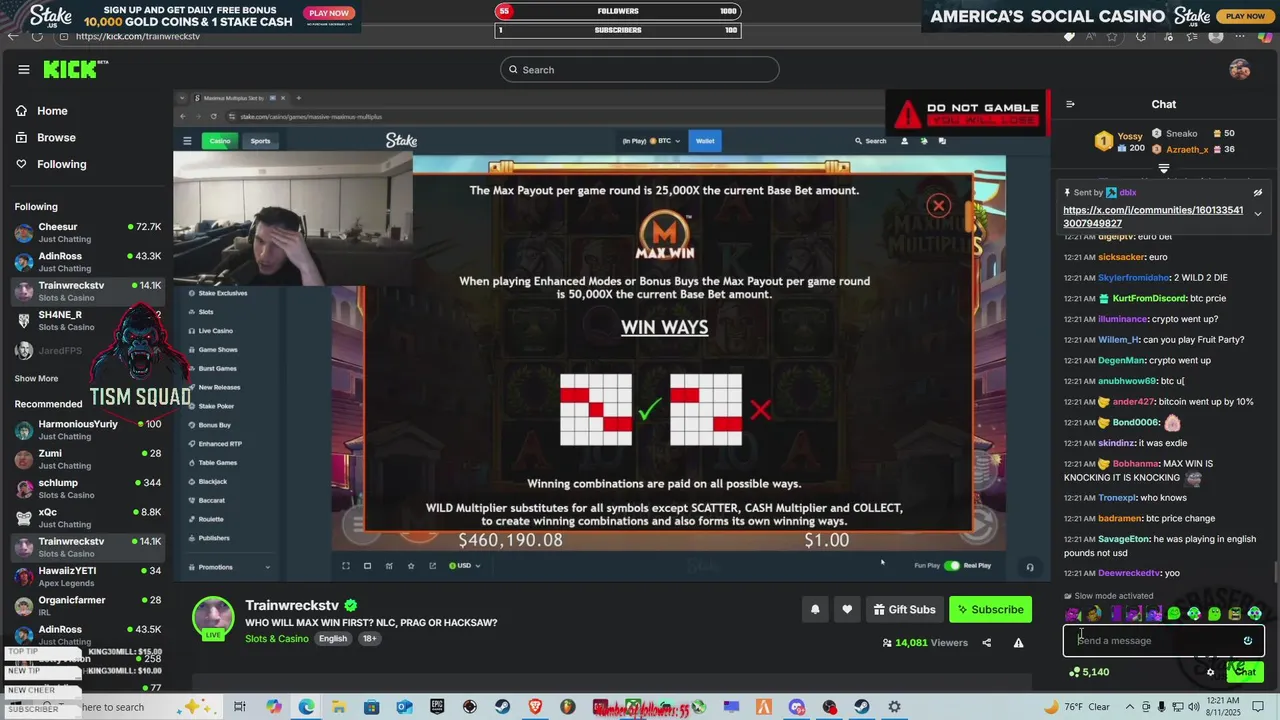Open the Kick hamburger menu
The height and width of the screenshot is (720, 1280).
coord(24,69)
